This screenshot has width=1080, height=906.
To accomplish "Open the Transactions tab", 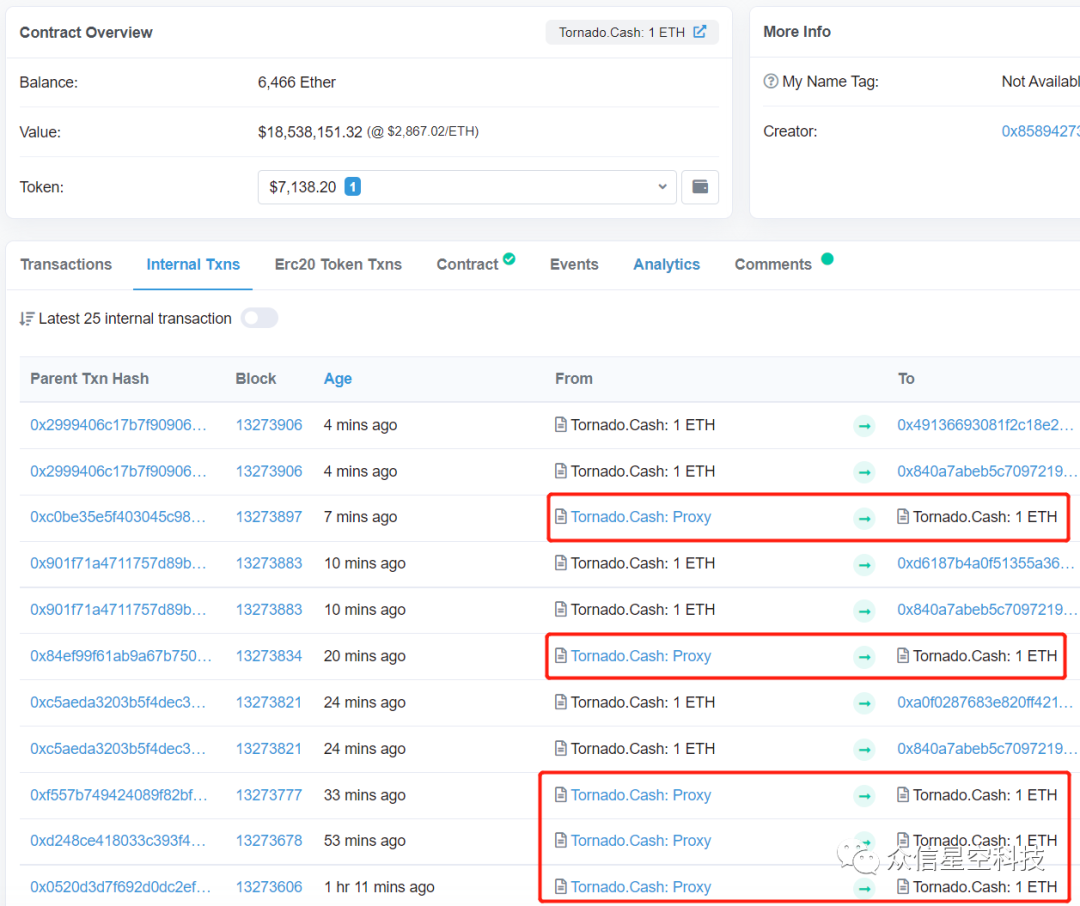I will pos(66,265).
